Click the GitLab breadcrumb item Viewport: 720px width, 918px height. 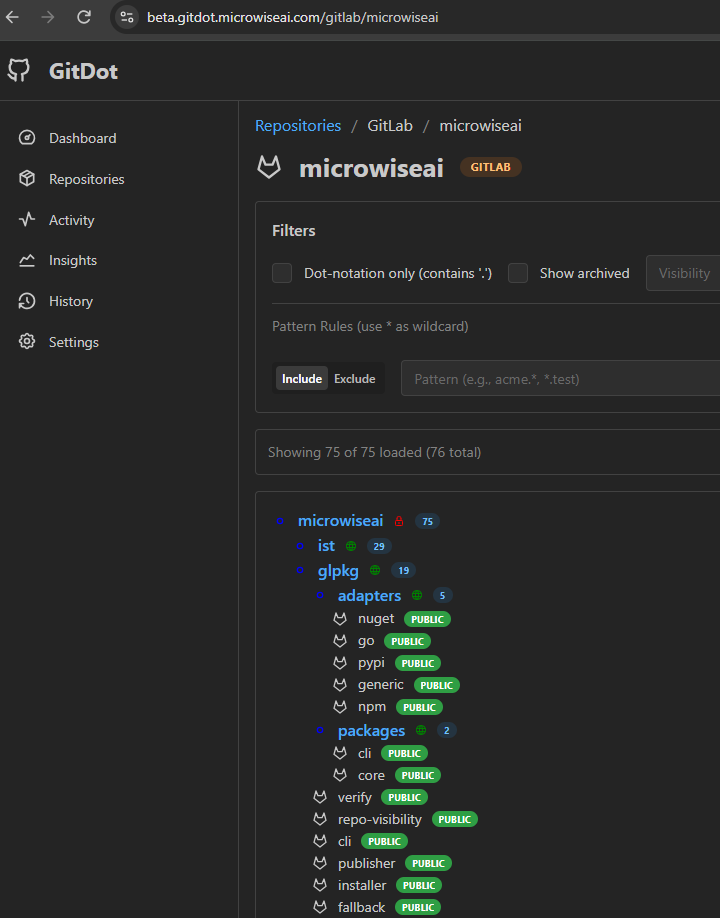coord(390,125)
